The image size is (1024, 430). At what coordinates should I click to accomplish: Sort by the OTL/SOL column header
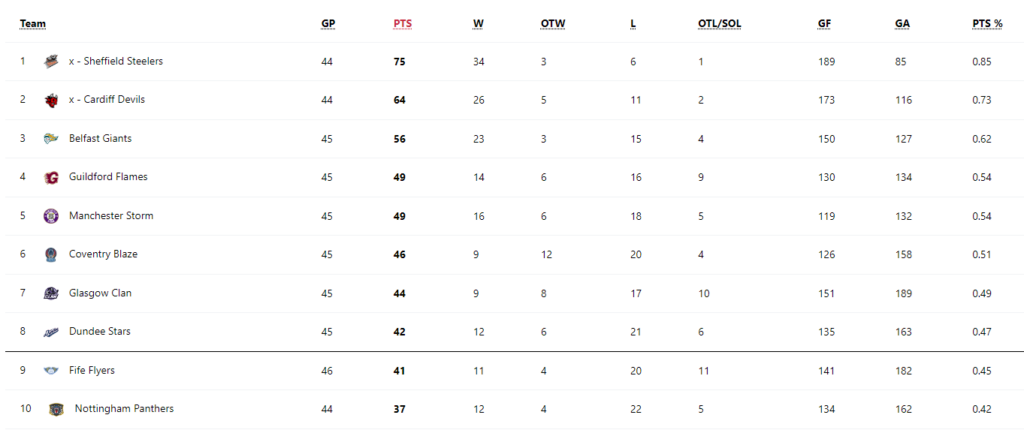[720, 24]
